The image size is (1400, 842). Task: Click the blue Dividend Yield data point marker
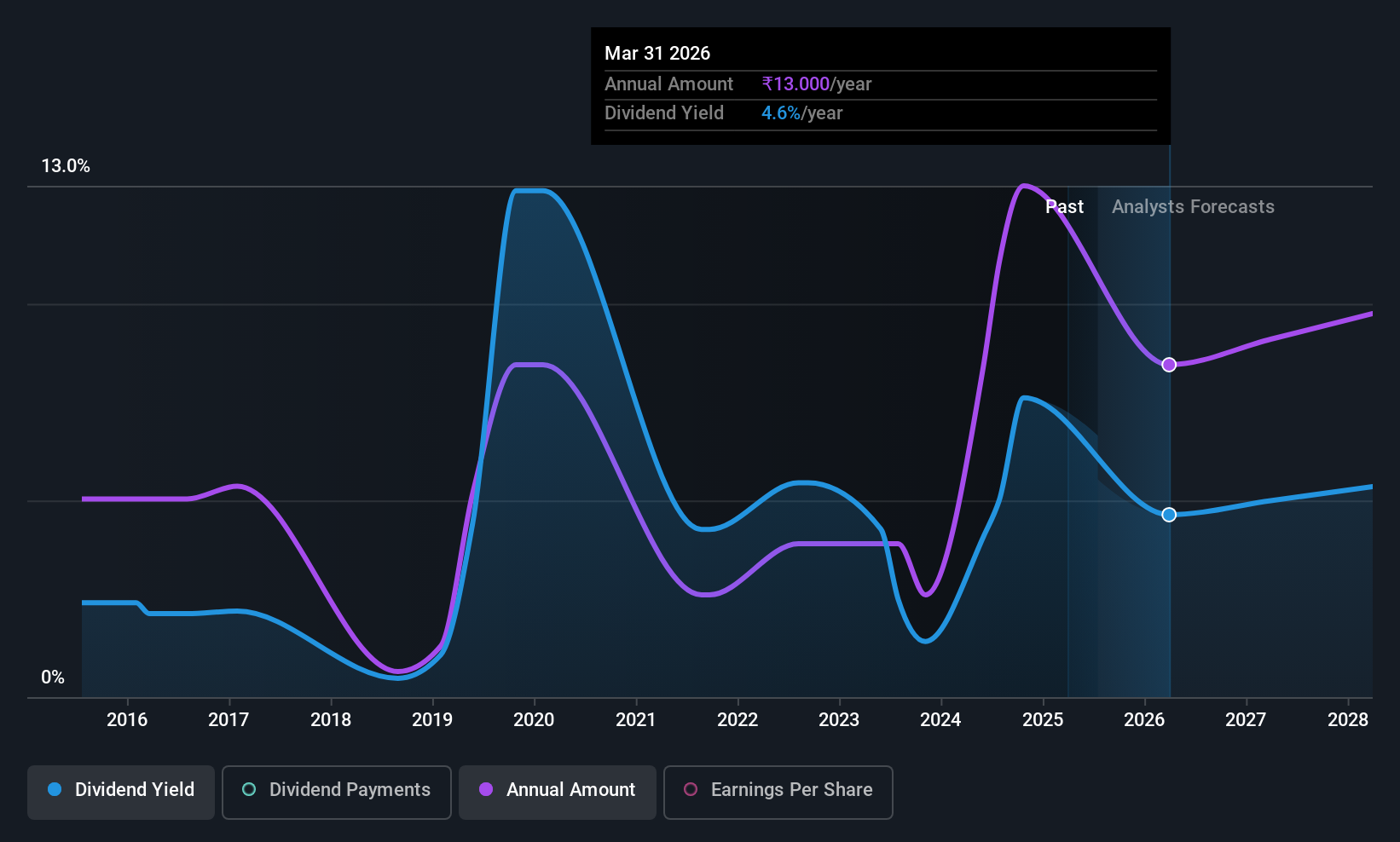coord(1169,515)
